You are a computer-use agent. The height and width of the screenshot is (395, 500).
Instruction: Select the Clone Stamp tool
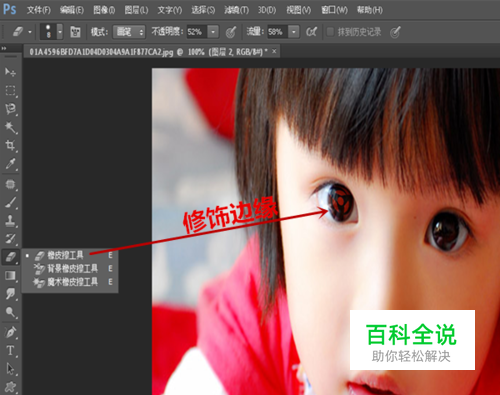(x=10, y=220)
